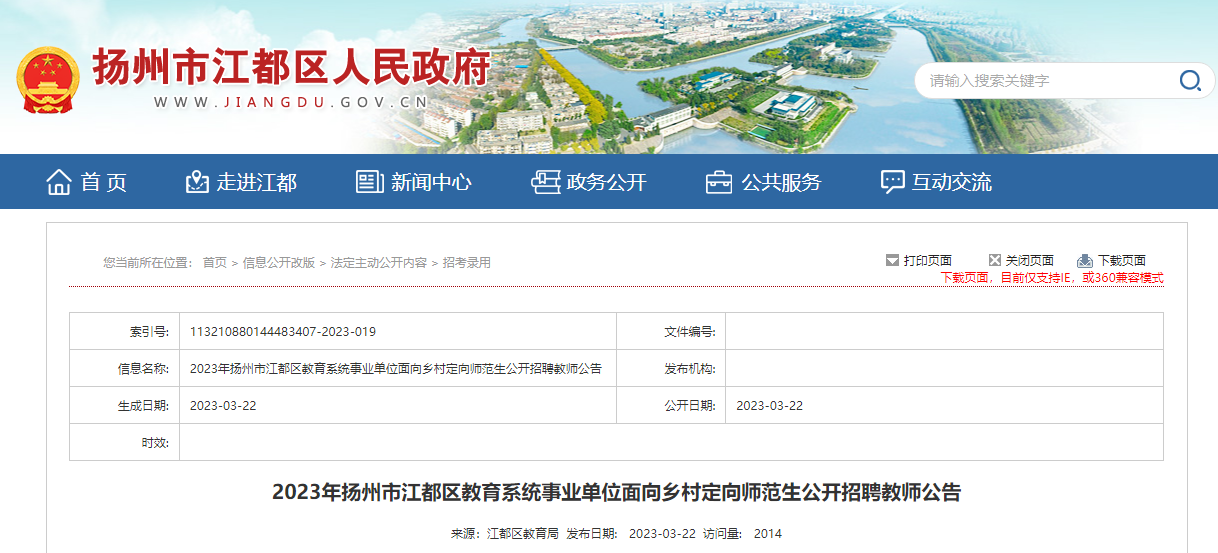The image size is (1218, 553).
Task: Open the 信息公开版 breadcrumb link
Action: (278, 263)
